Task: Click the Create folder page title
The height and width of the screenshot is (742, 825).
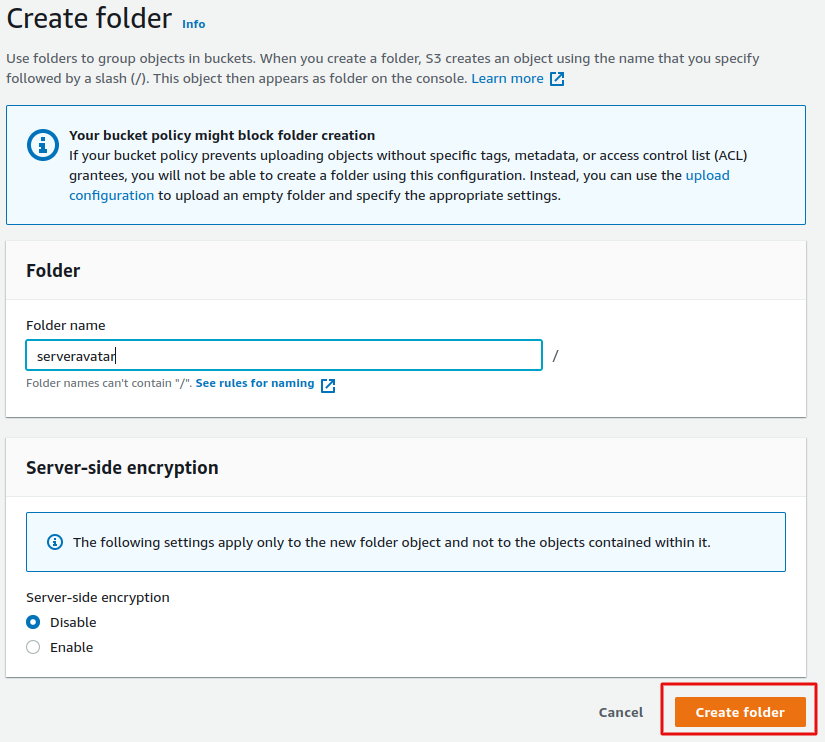Action: point(89,18)
